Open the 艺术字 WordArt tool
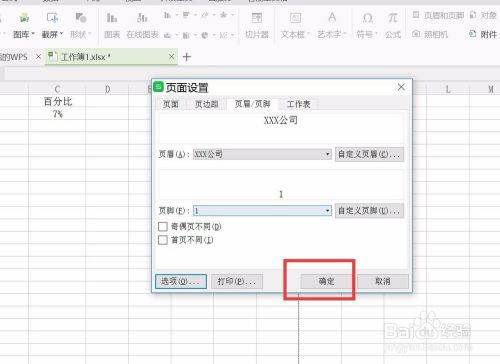This screenshot has height=364, width=500. [x=332, y=25]
